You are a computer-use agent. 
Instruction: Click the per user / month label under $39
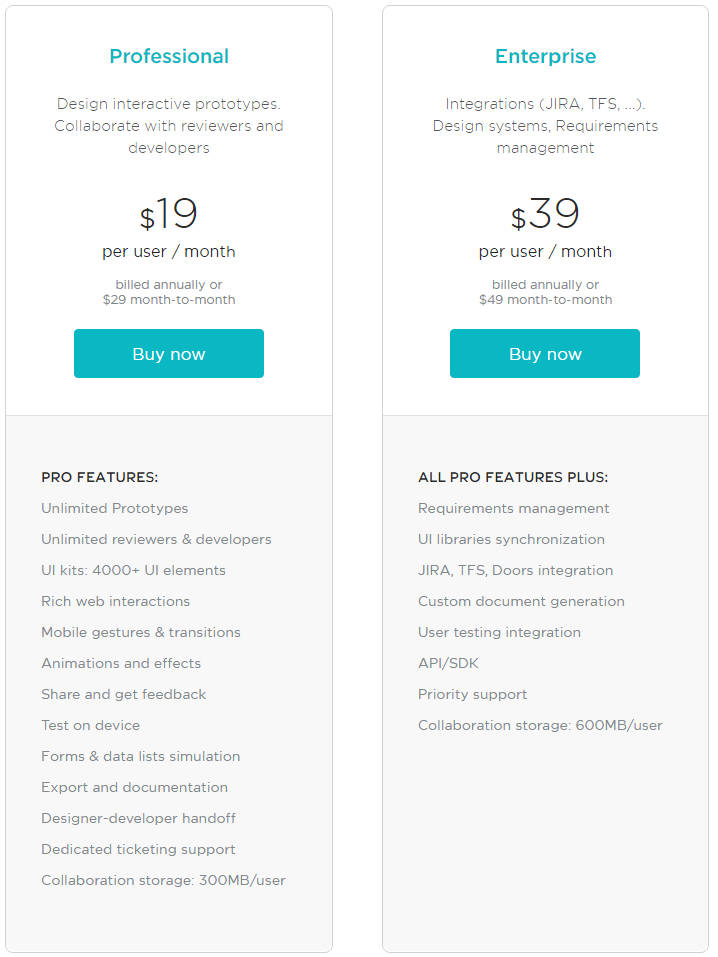coord(545,251)
